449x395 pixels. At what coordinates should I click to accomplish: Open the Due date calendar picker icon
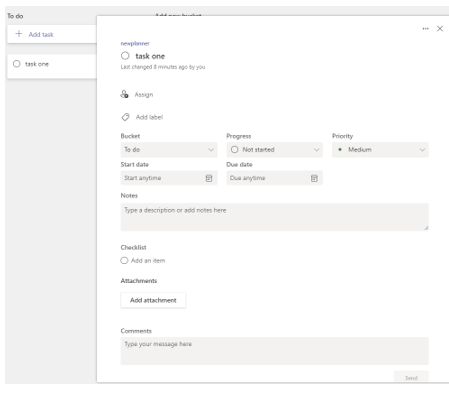[x=314, y=178]
